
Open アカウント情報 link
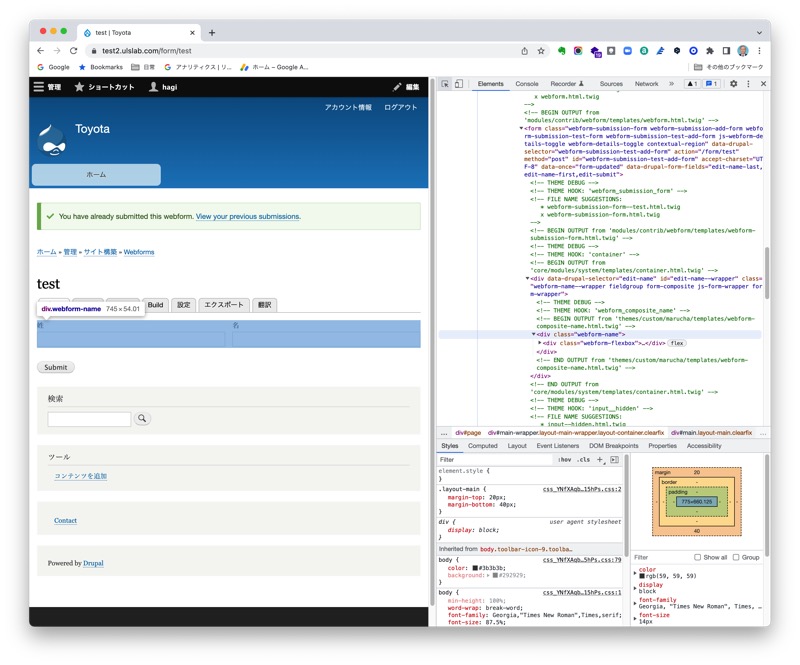(x=348, y=107)
